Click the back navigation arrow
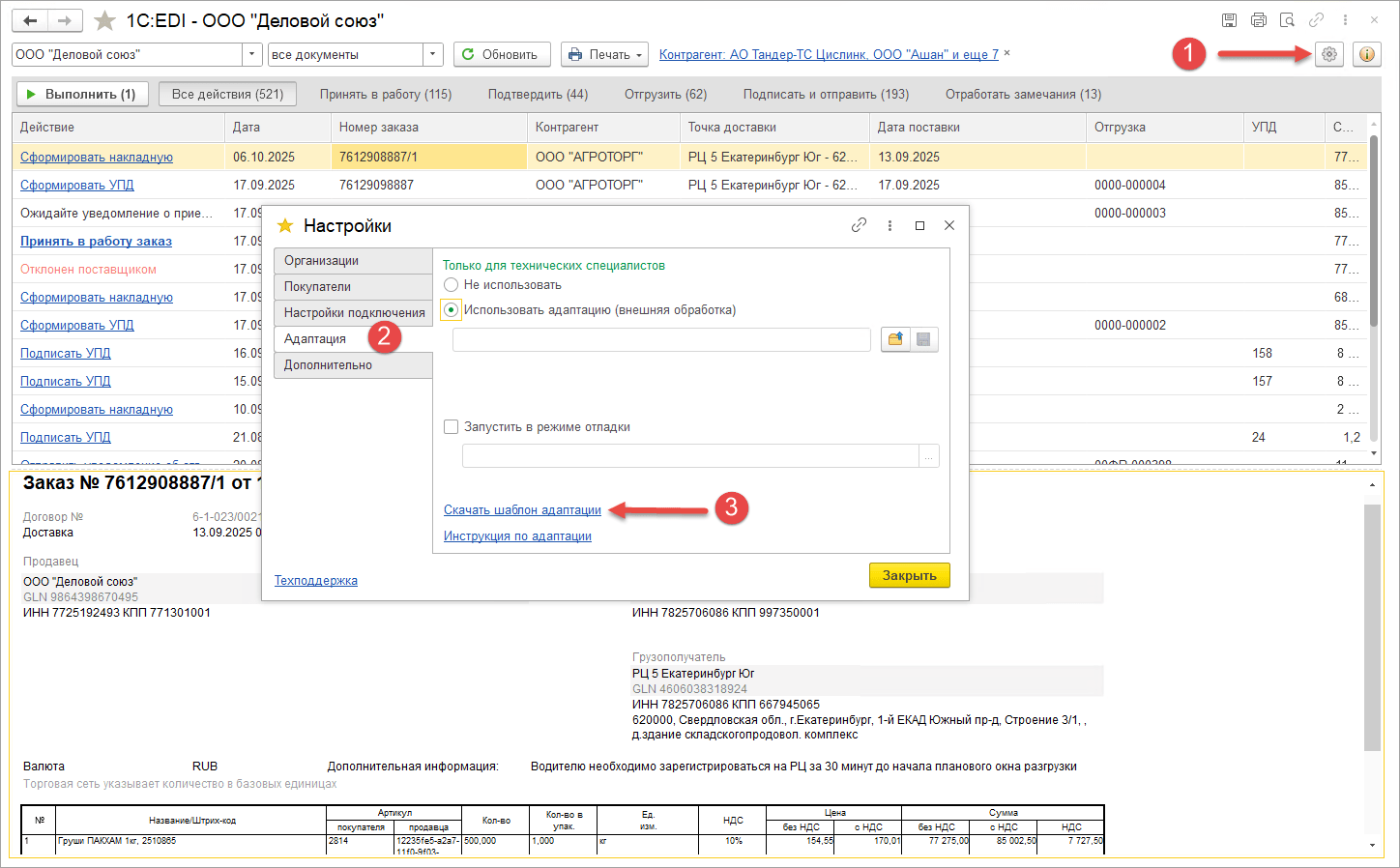The image size is (1400, 868). point(30,20)
